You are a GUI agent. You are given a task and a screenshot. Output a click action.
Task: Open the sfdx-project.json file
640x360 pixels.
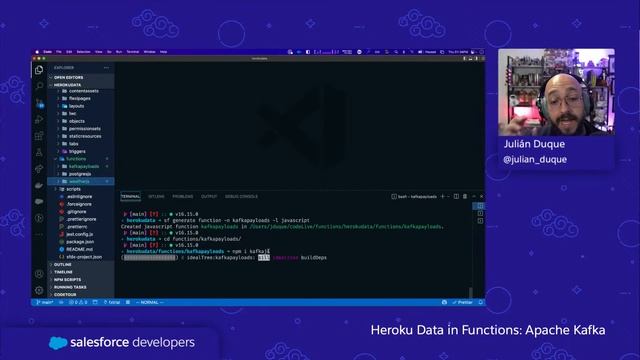click(x=81, y=257)
